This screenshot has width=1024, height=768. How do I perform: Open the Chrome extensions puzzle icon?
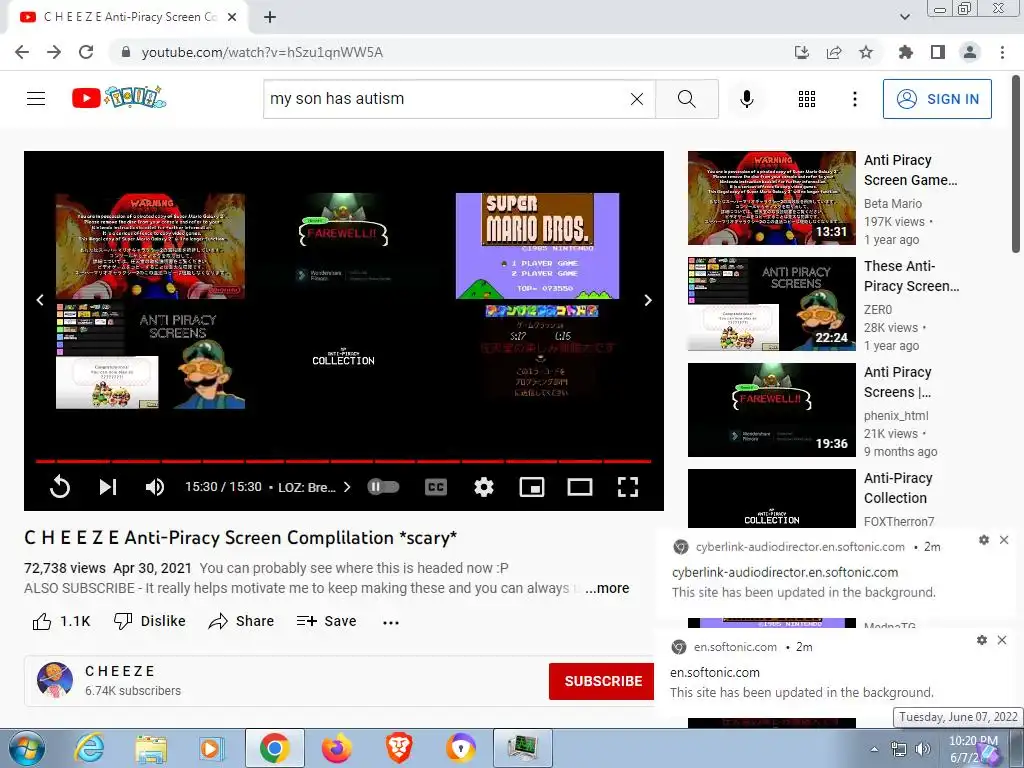(906, 52)
